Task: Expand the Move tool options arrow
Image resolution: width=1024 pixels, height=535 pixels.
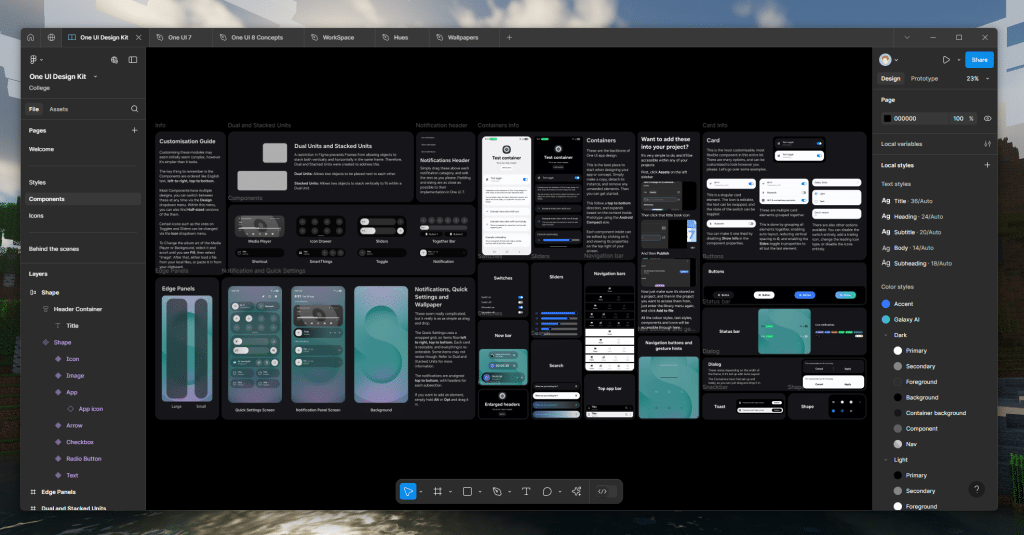Action: (421, 492)
